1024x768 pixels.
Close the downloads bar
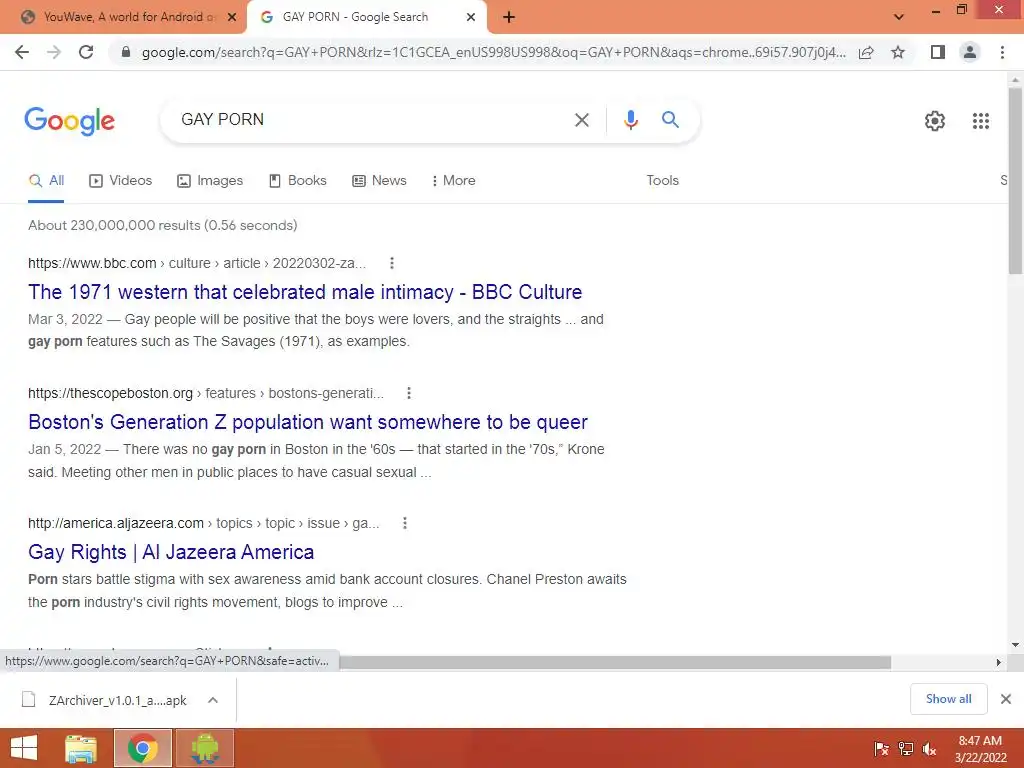1006,699
